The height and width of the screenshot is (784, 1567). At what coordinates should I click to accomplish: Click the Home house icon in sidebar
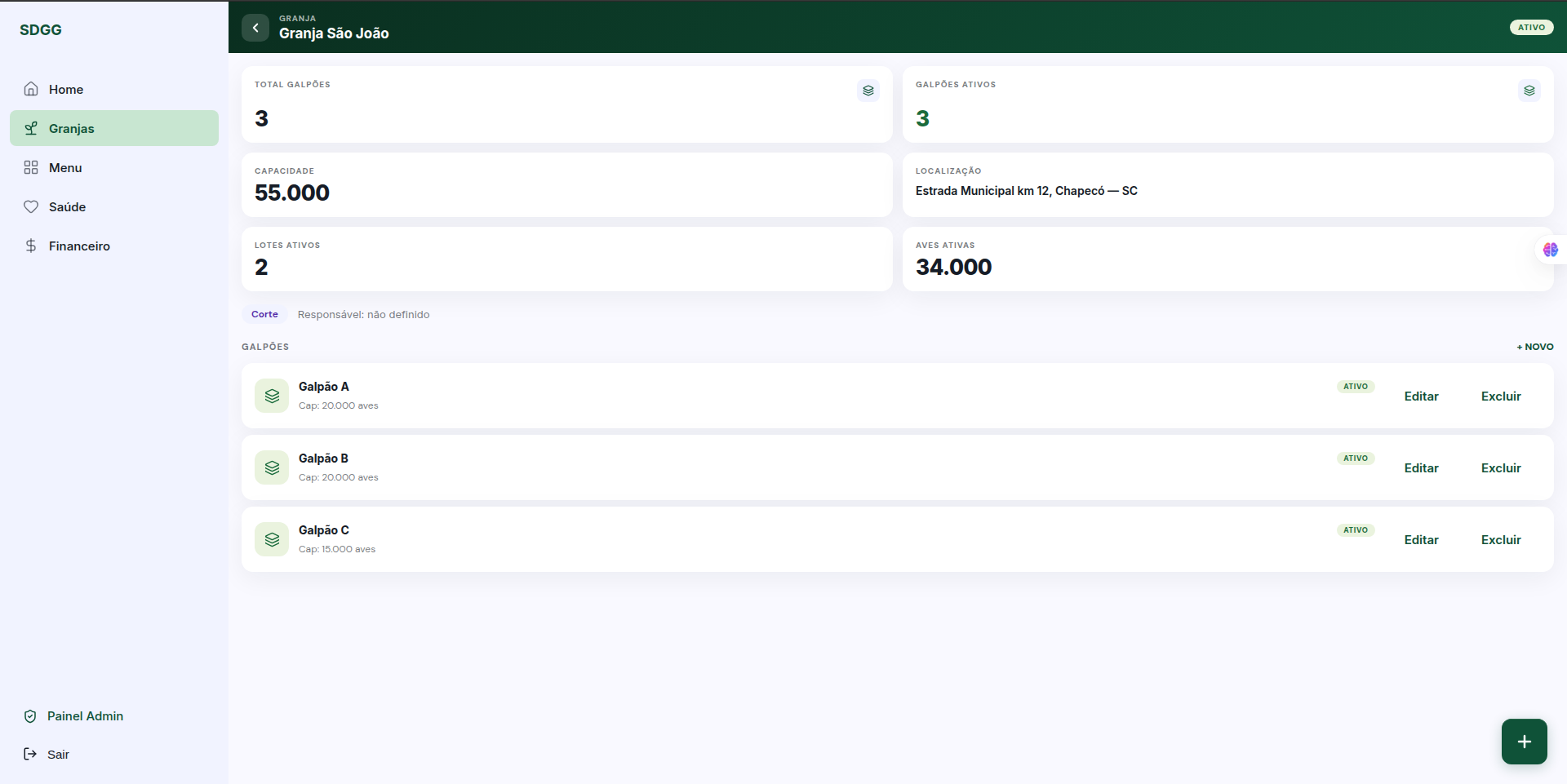tap(31, 89)
